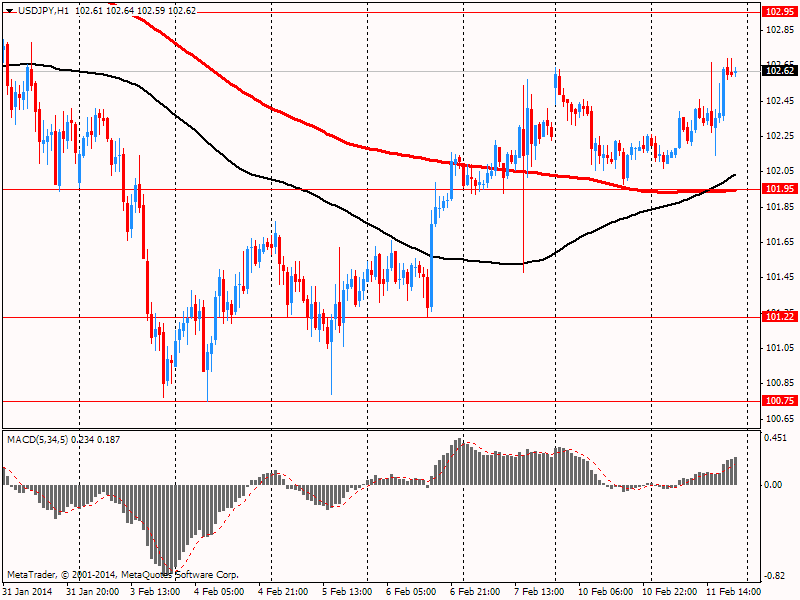The height and width of the screenshot is (600, 800).
Task: Click -0.82 on the MACD scale
Action: pyautogui.click(x=774, y=576)
